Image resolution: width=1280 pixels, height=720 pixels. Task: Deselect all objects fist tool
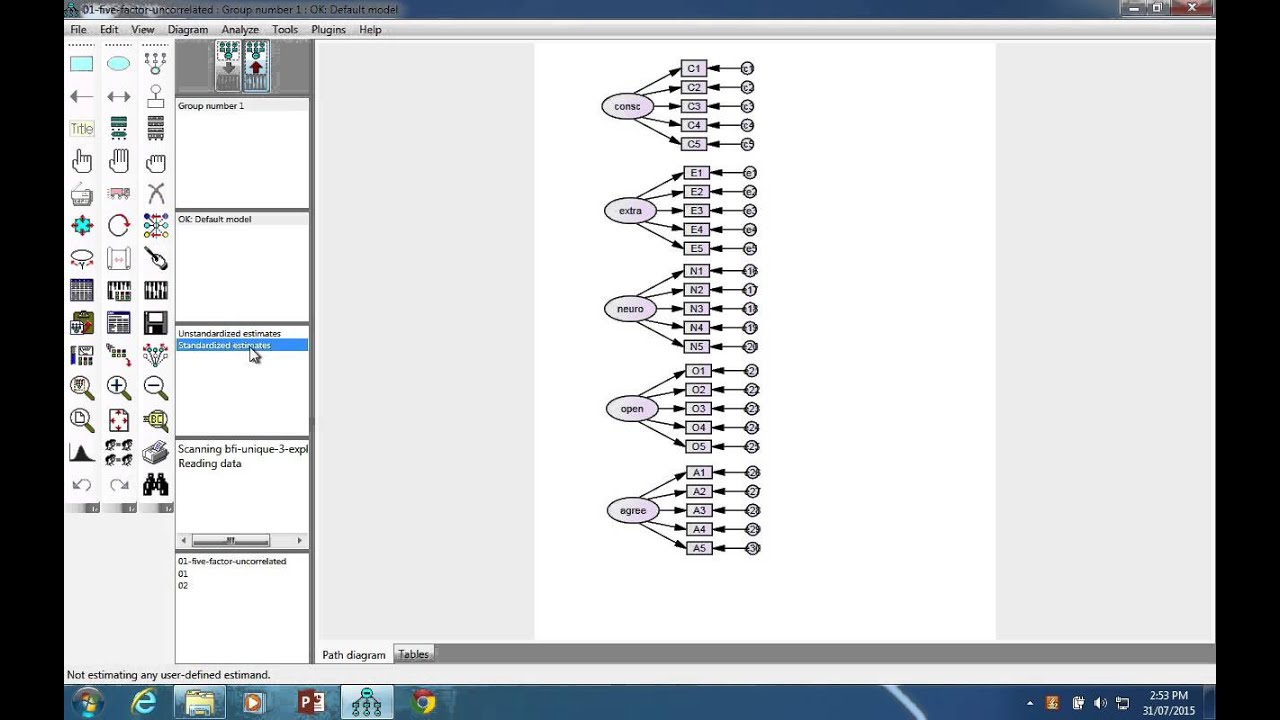[x=155, y=161]
